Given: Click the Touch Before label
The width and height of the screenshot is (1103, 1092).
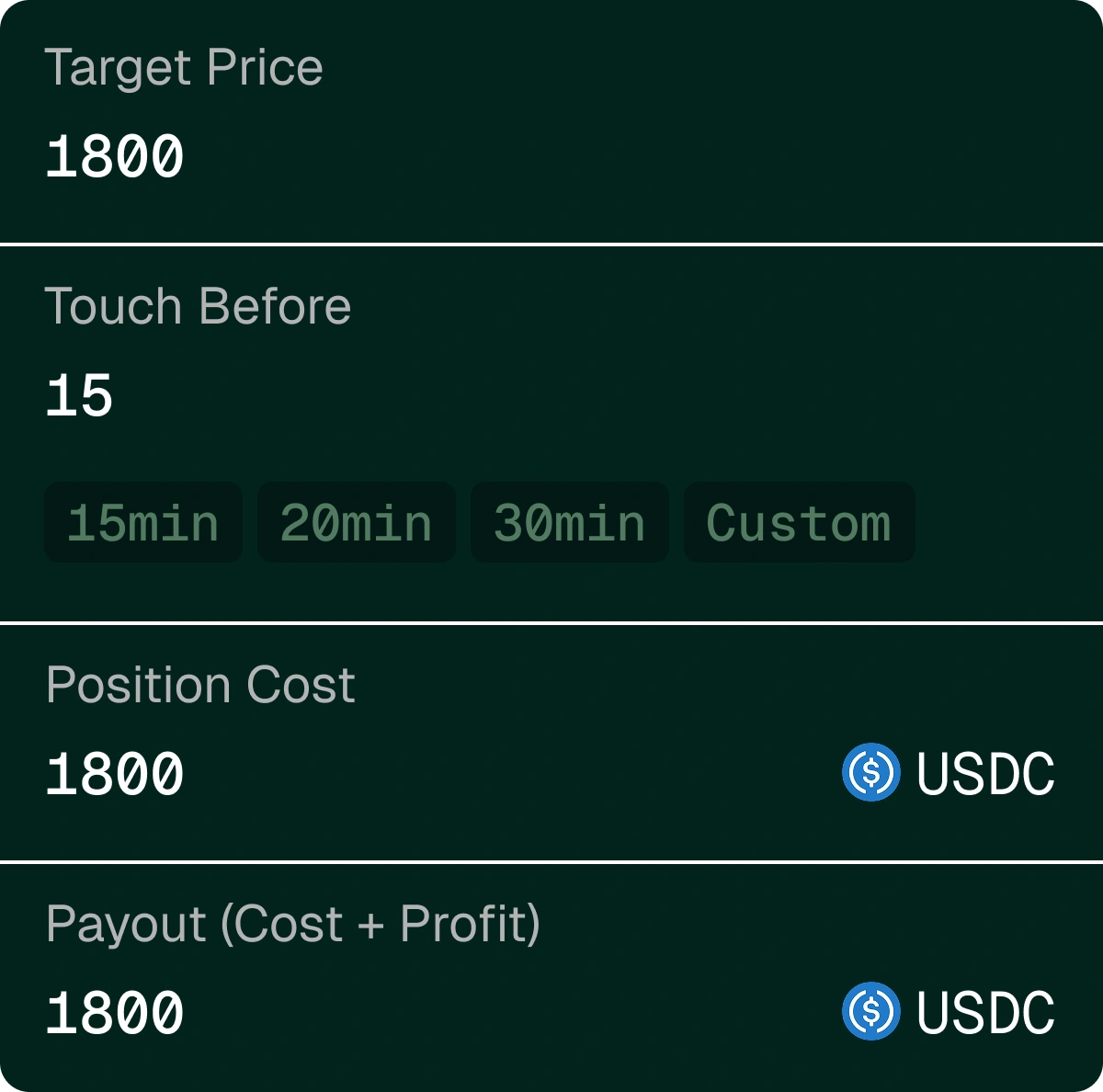Looking at the screenshot, I should (x=198, y=306).
